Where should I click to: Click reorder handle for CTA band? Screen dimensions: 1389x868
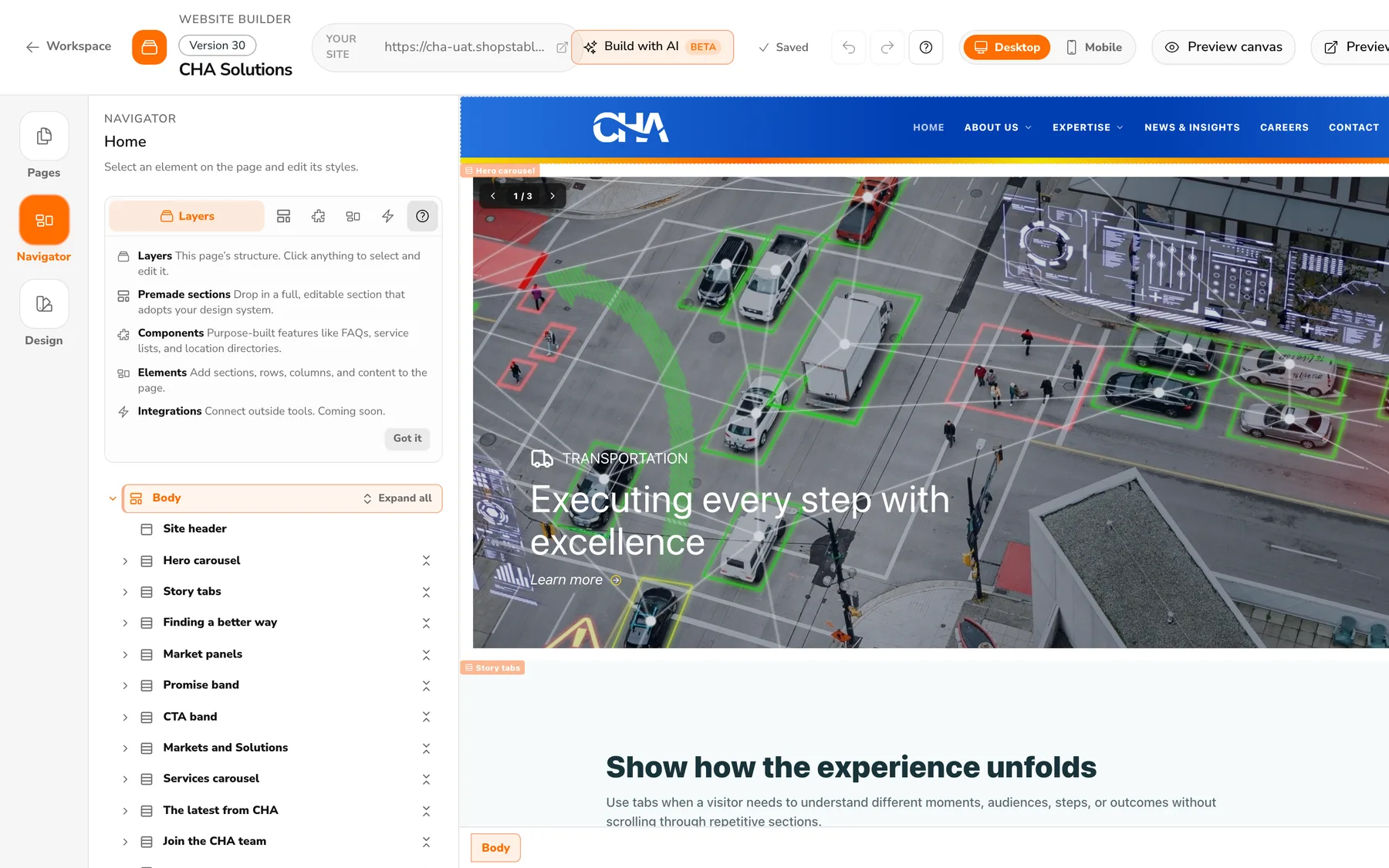point(426,717)
